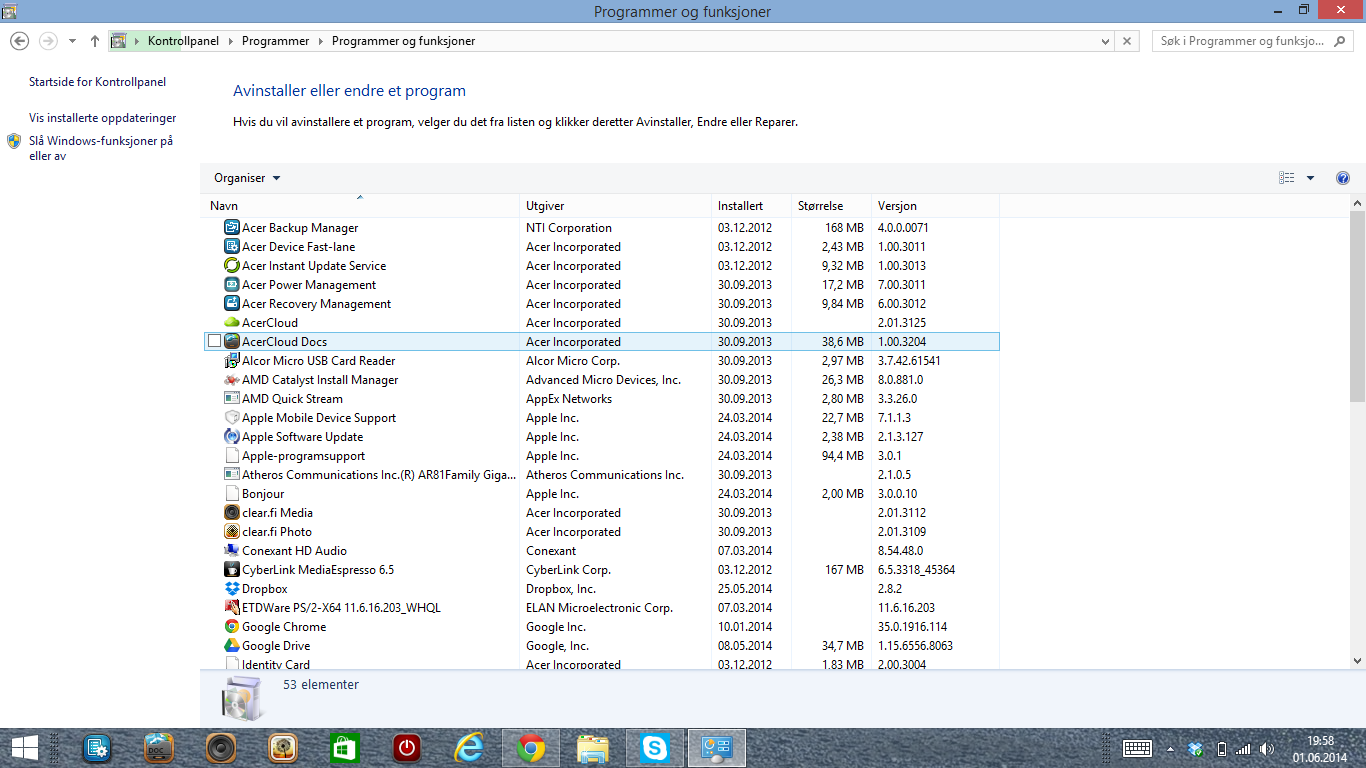Open Chrome from the taskbar
This screenshot has width=1366, height=768.
531,748
